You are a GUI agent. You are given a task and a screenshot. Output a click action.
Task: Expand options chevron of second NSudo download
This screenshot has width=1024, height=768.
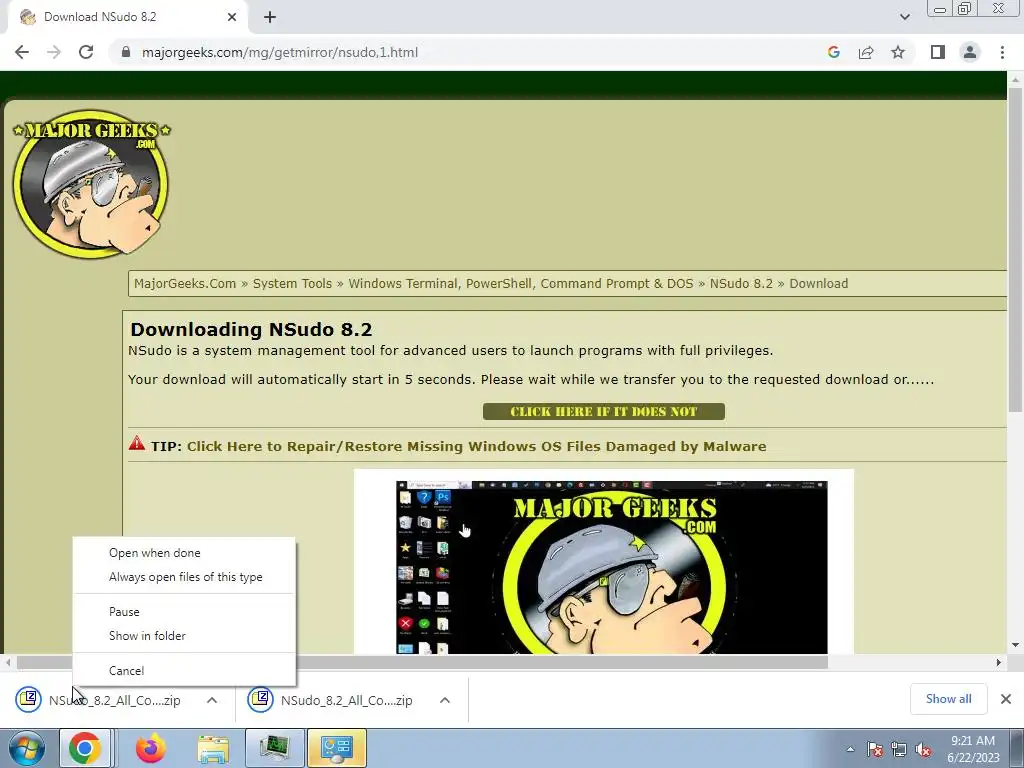pos(445,700)
